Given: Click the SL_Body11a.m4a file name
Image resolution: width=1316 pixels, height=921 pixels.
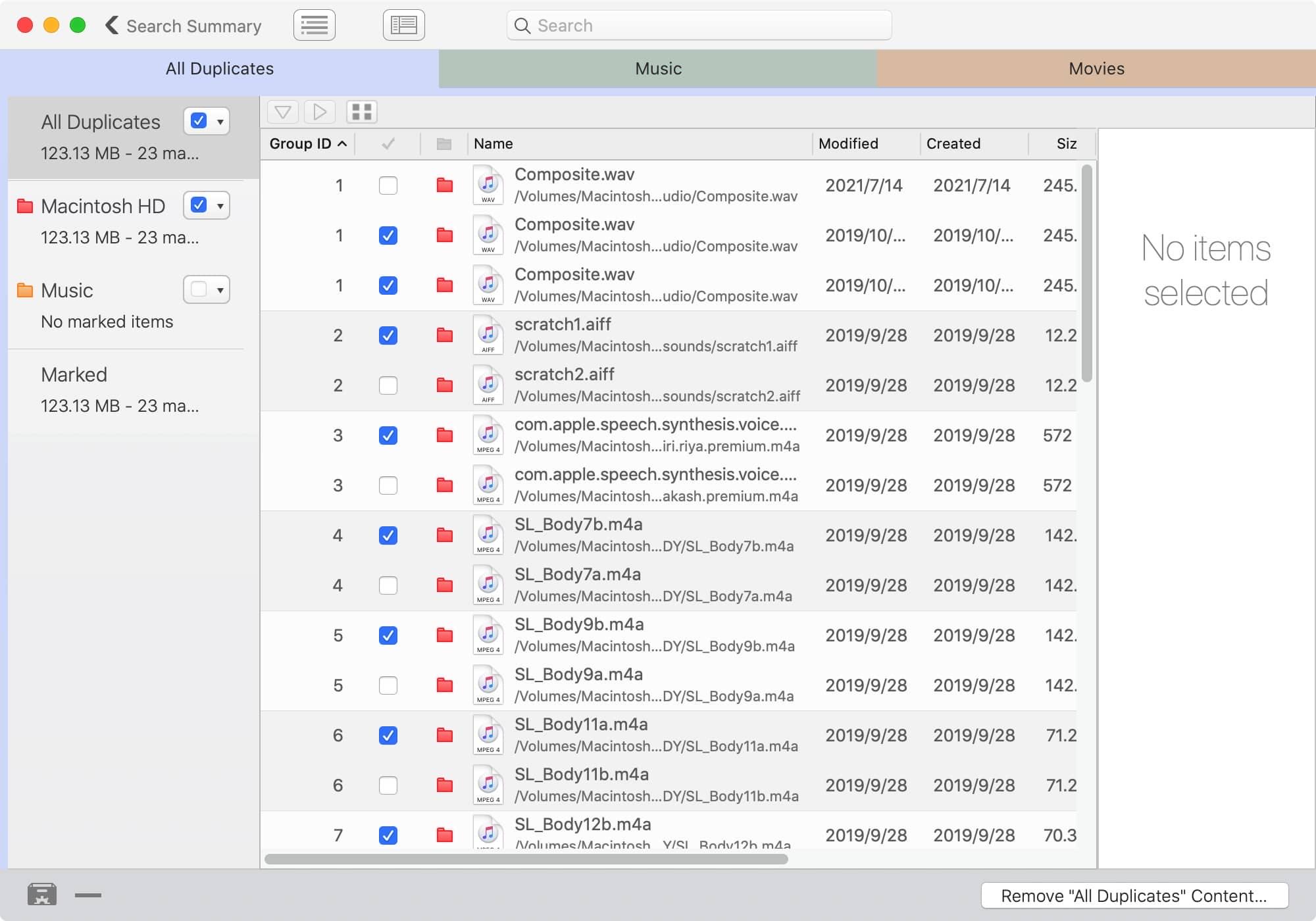Looking at the screenshot, I should tap(581, 724).
